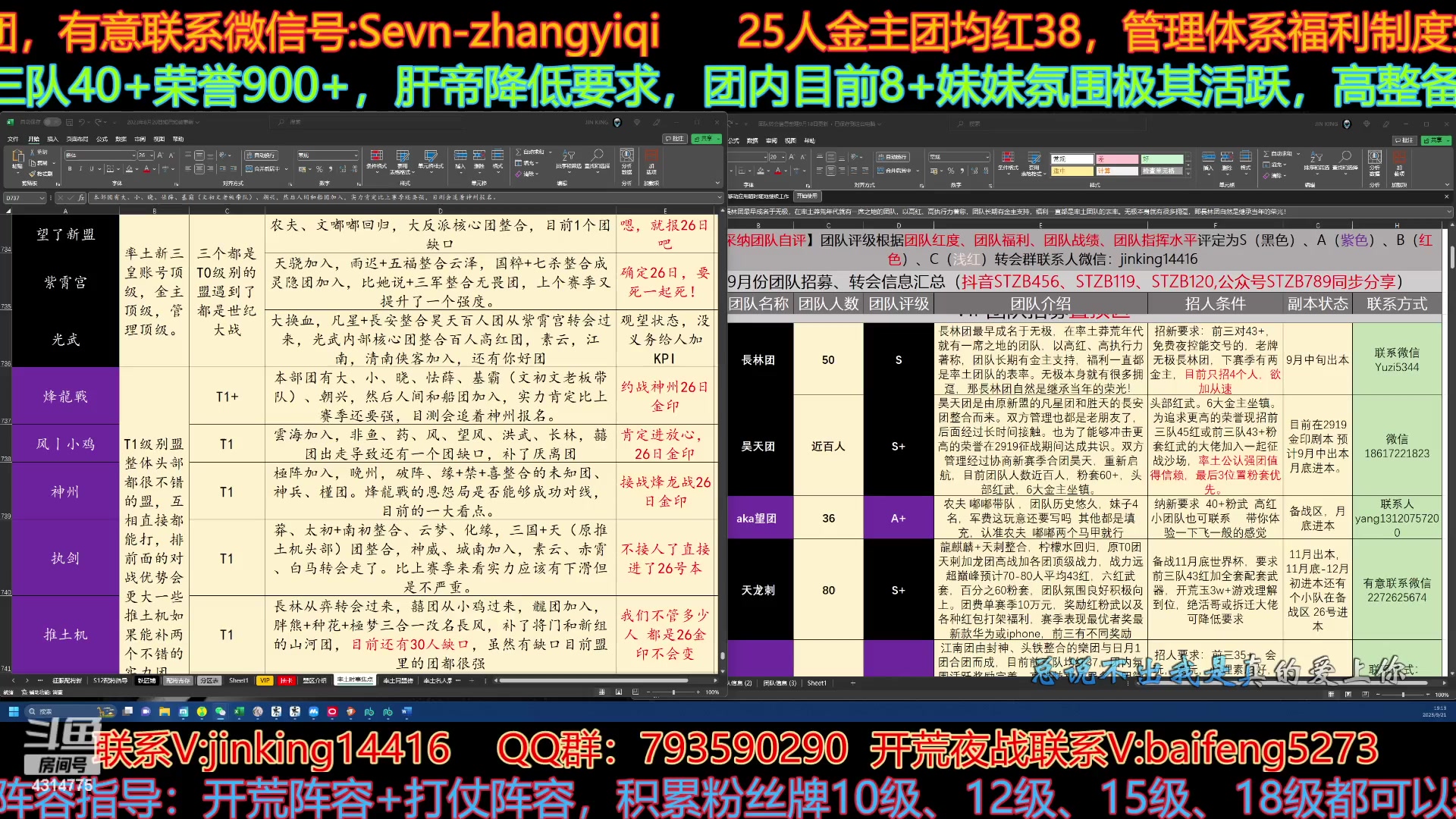1456x819 pixels.
Task: Open number format dropdown in left Excel
Action: [x=356, y=155]
